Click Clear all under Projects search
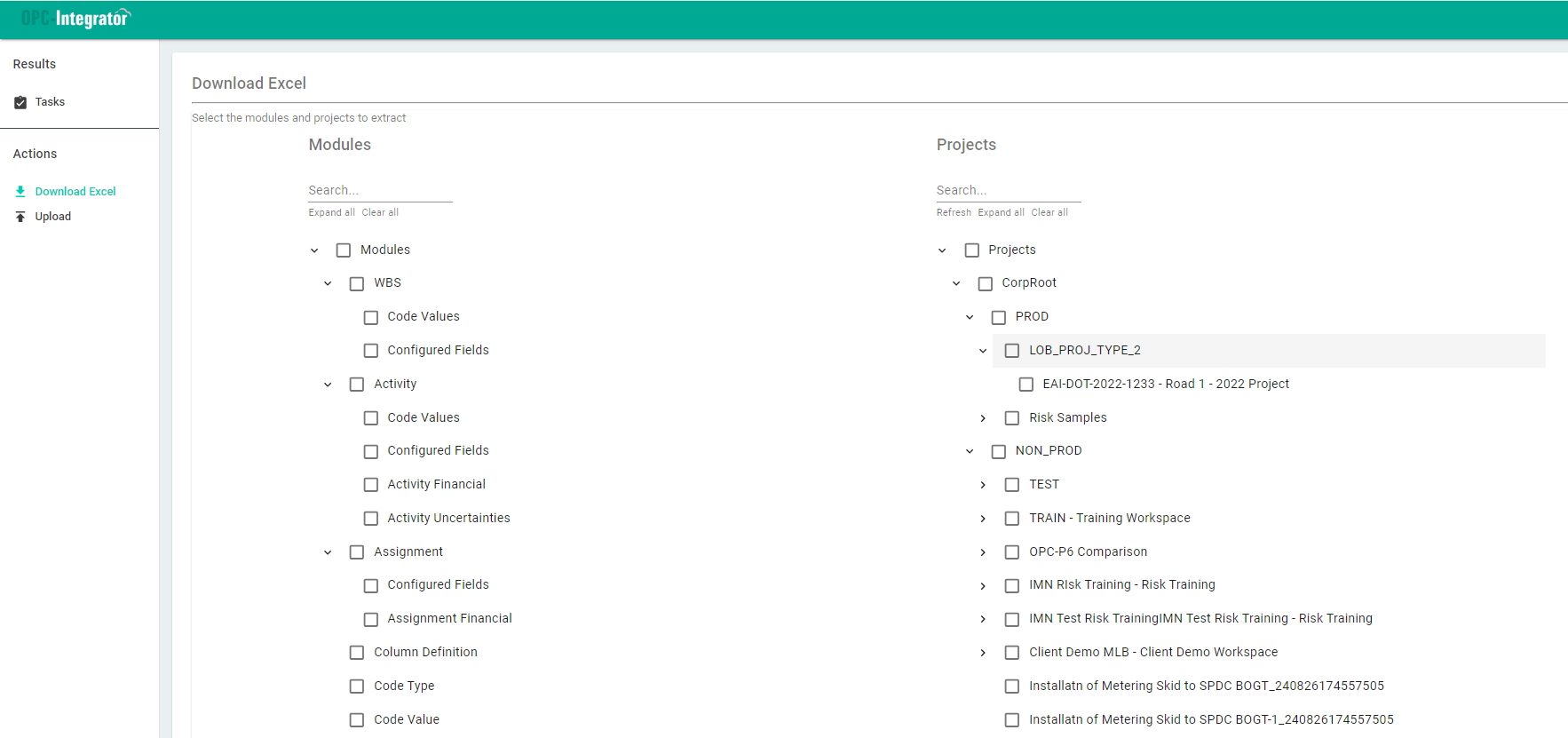The height and width of the screenshot is (738, 1568). (1049, 213)
